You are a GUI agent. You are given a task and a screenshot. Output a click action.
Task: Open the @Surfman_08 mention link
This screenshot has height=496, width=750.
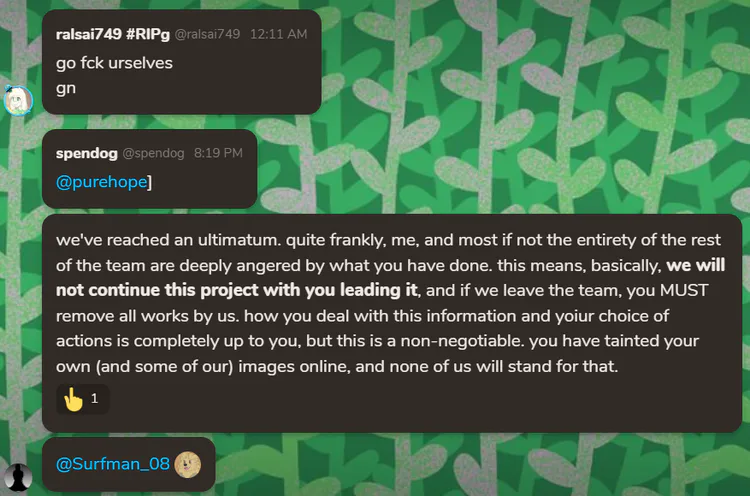(x=112, y=463)
